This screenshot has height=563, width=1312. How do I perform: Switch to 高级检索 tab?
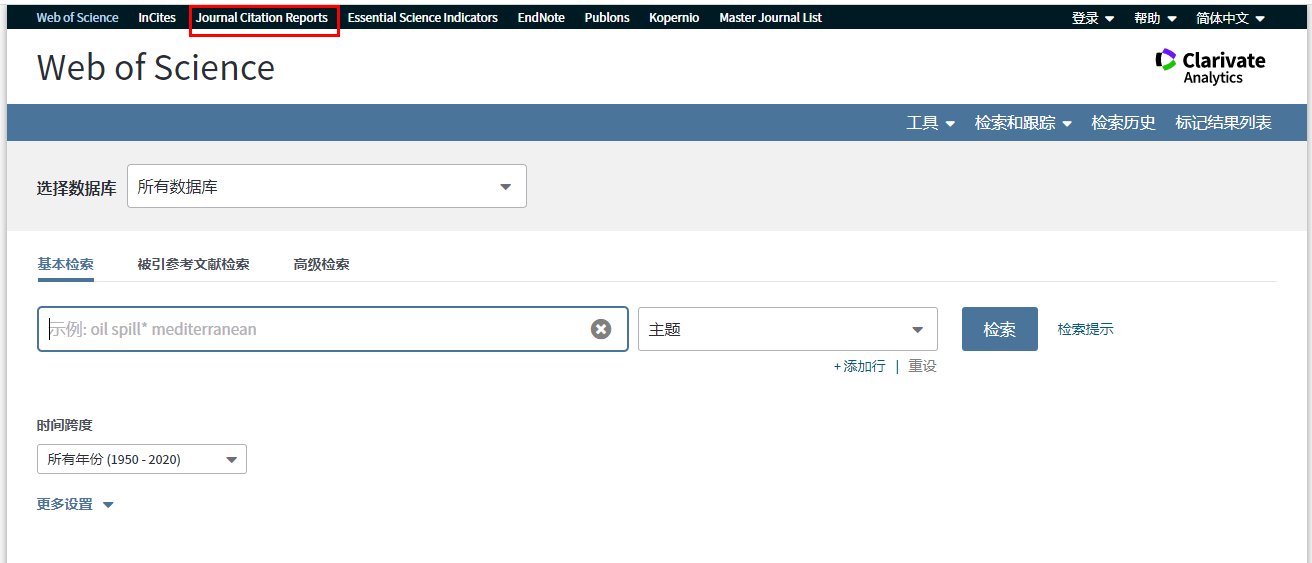click(321, 264)
